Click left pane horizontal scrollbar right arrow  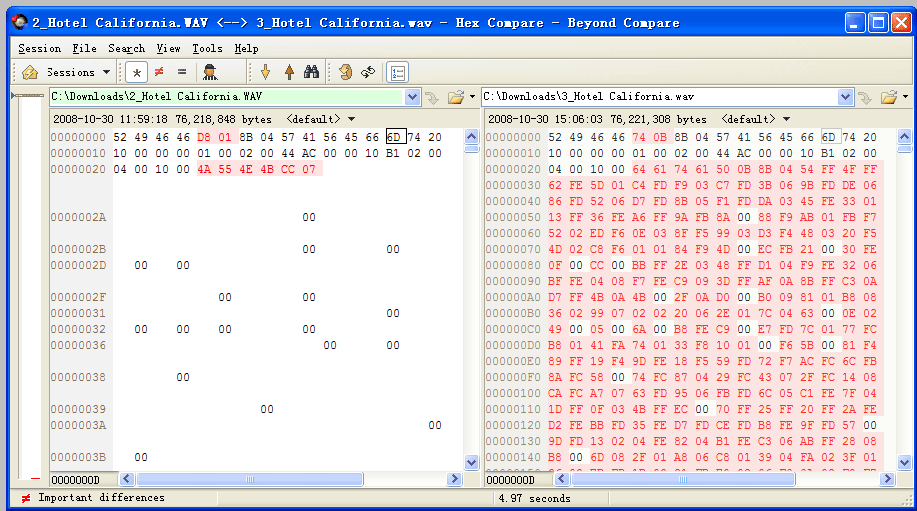(454, 479)
